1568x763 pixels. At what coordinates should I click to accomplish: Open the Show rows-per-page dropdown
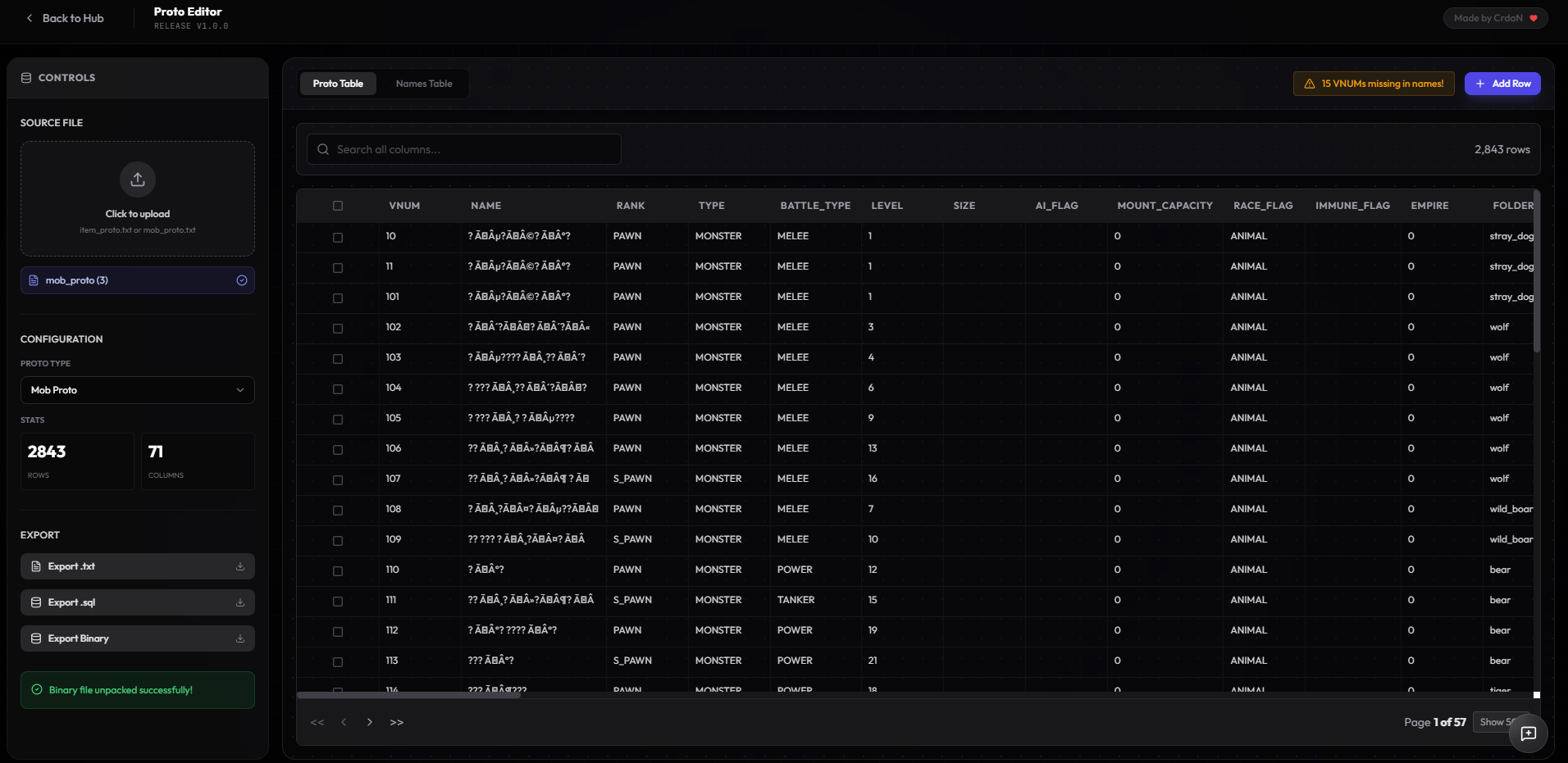[1497, 722]
